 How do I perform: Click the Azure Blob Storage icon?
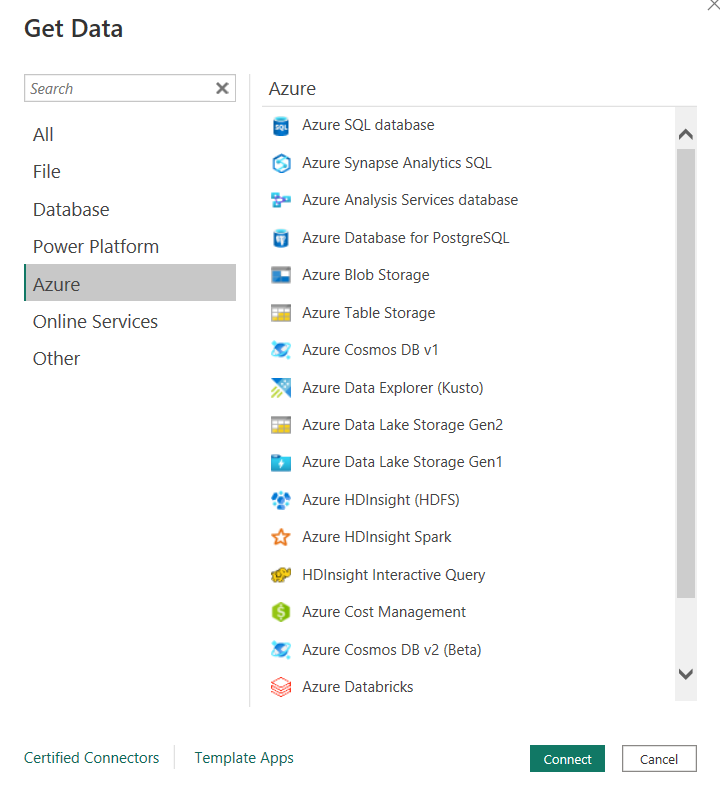pyautogui.click(x=281, y=275)
